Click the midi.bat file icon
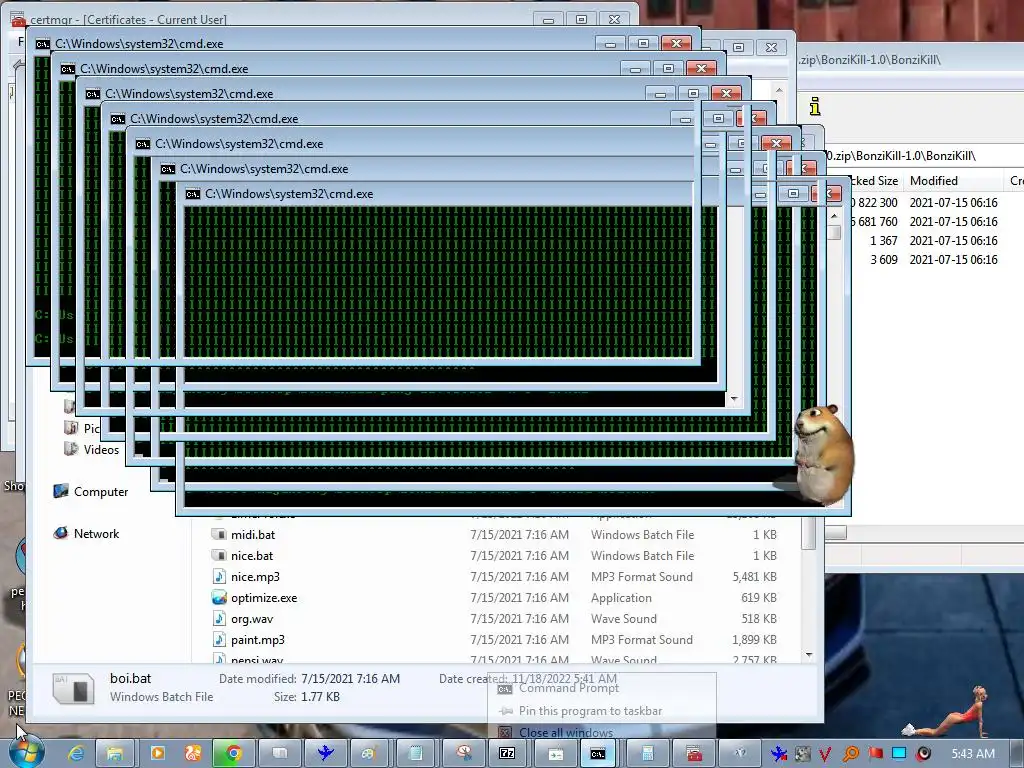The width and height of the screenshot is (1024, 768). pos(219,534)
